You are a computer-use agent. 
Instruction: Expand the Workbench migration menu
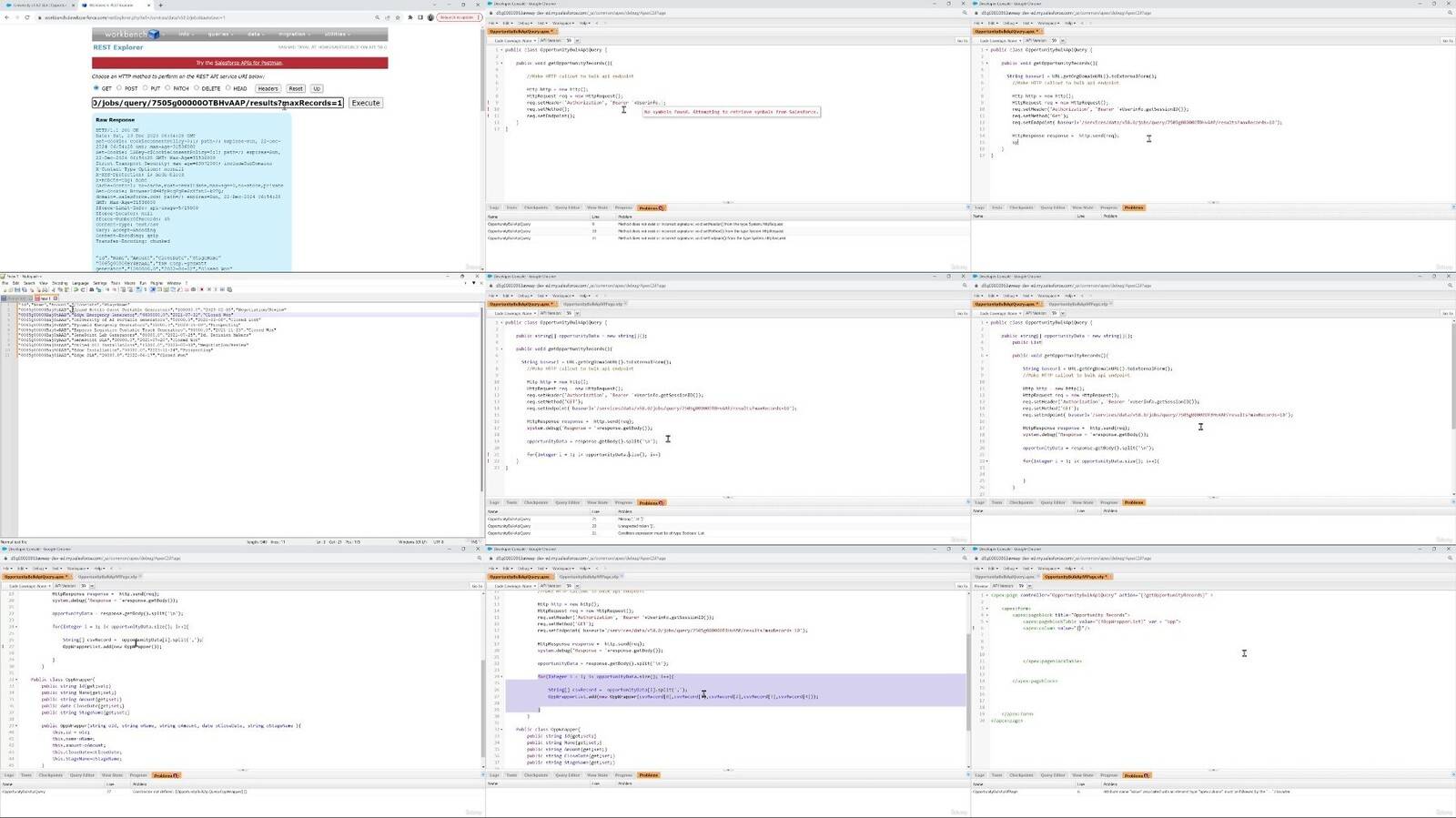pos(294,34)
